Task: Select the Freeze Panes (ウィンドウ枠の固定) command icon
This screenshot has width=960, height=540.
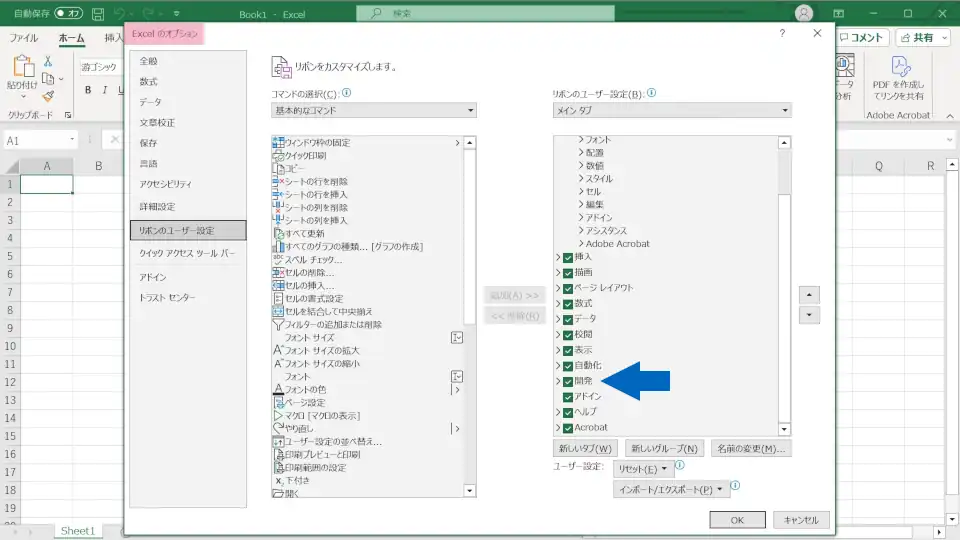Action: 279,143
